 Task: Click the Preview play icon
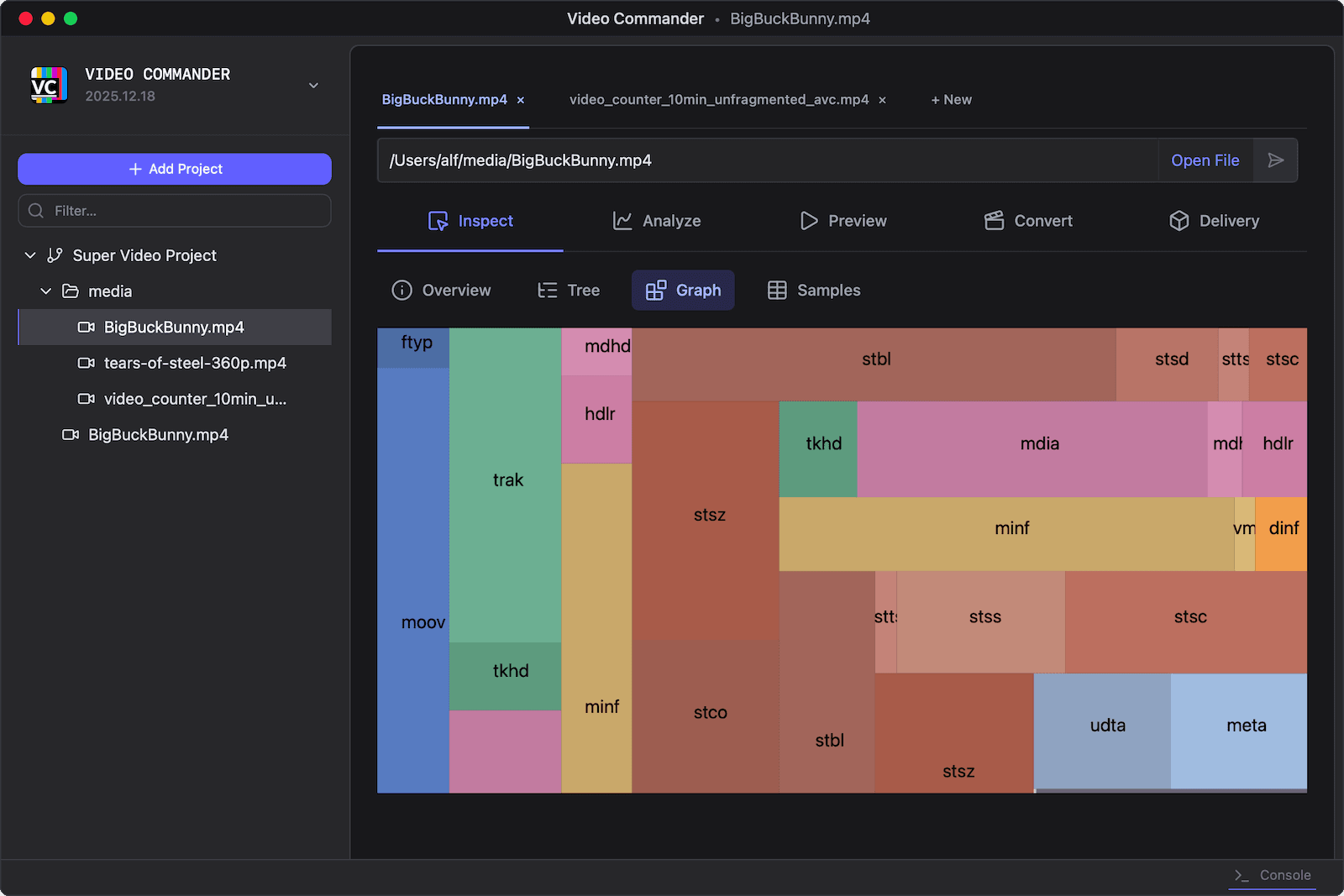(809, 221)
